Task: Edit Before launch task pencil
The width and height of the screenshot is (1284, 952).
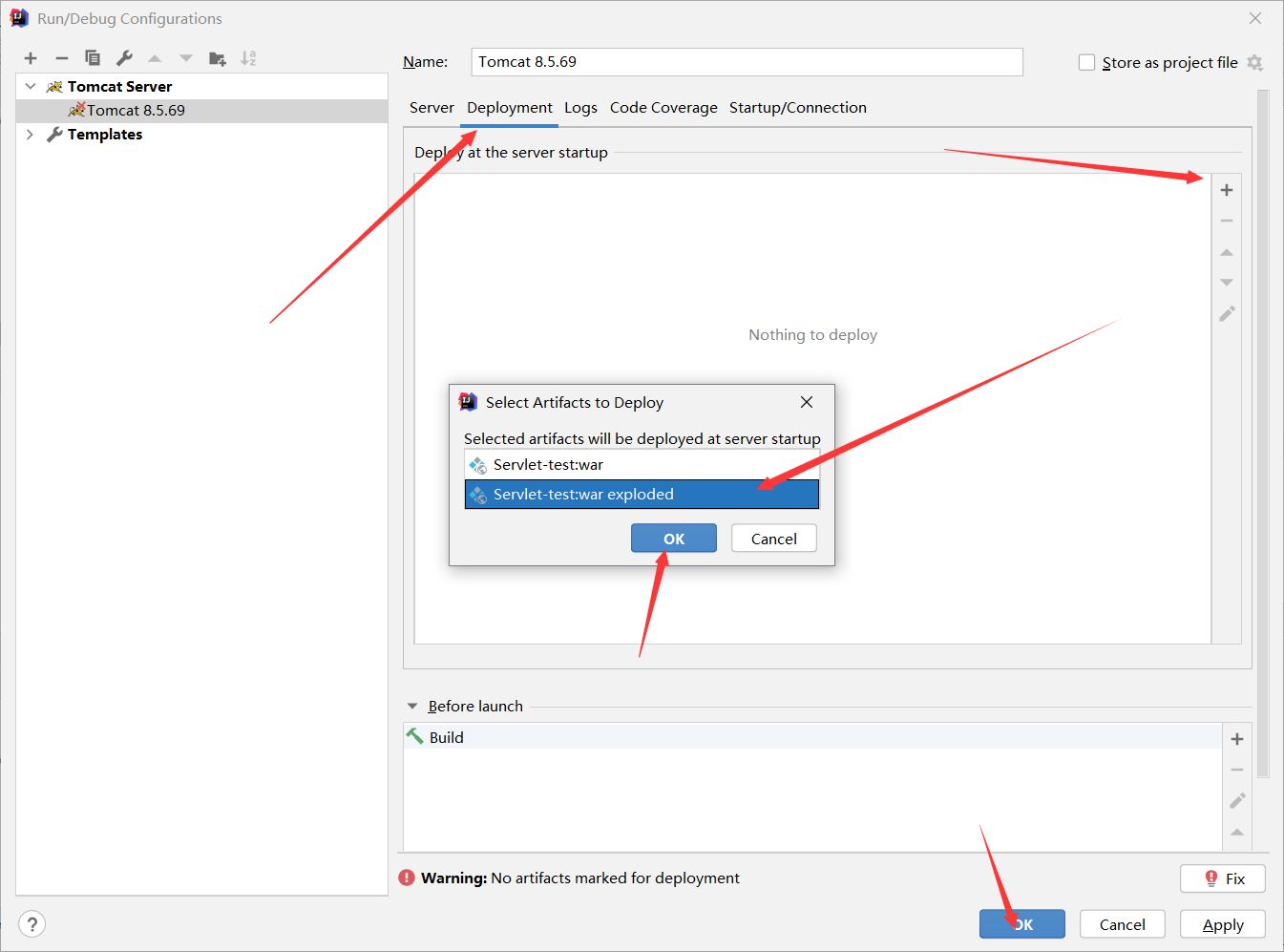Action: 1237,800
